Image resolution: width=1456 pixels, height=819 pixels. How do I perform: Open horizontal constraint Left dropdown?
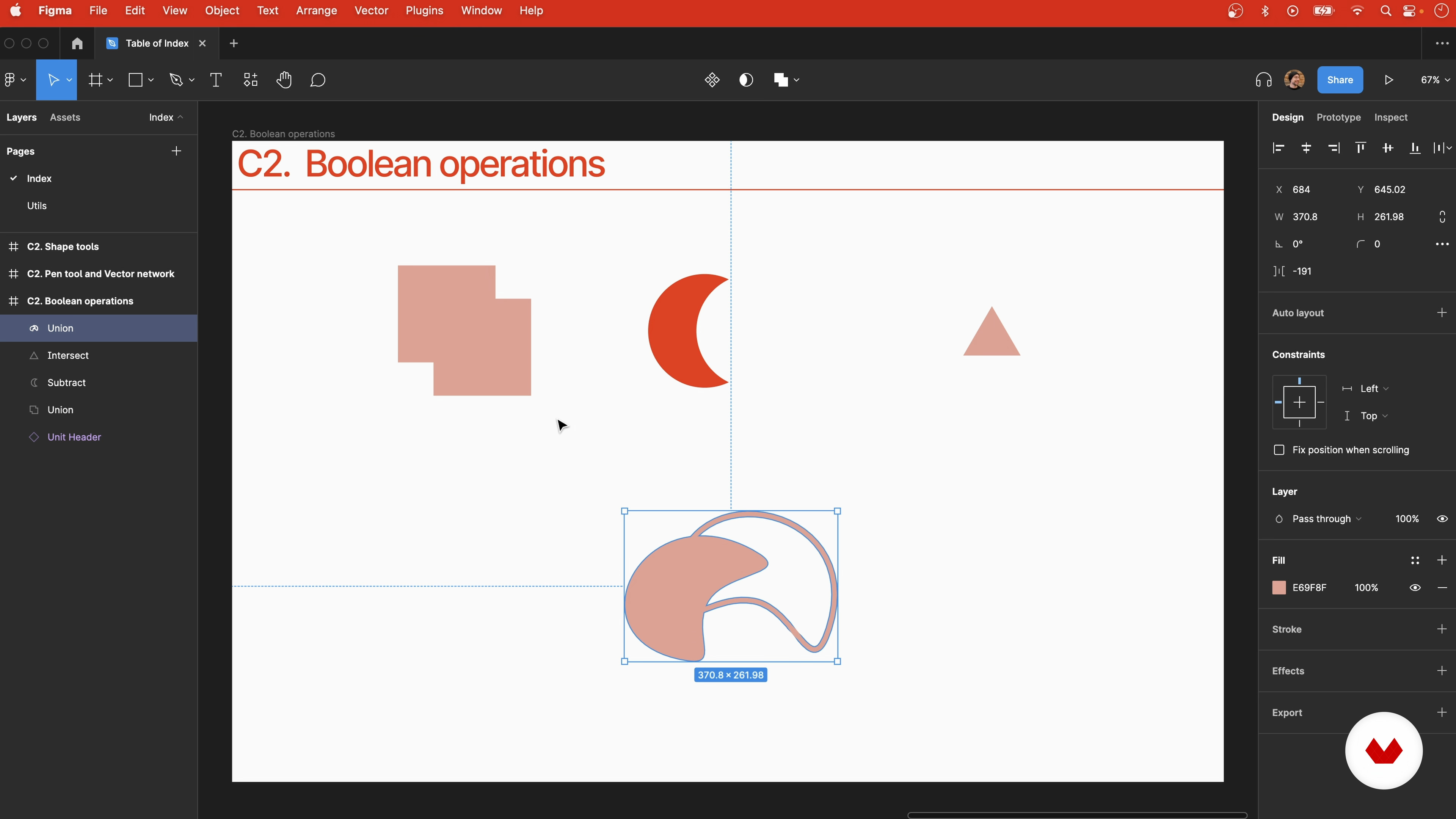(1374, 388)
